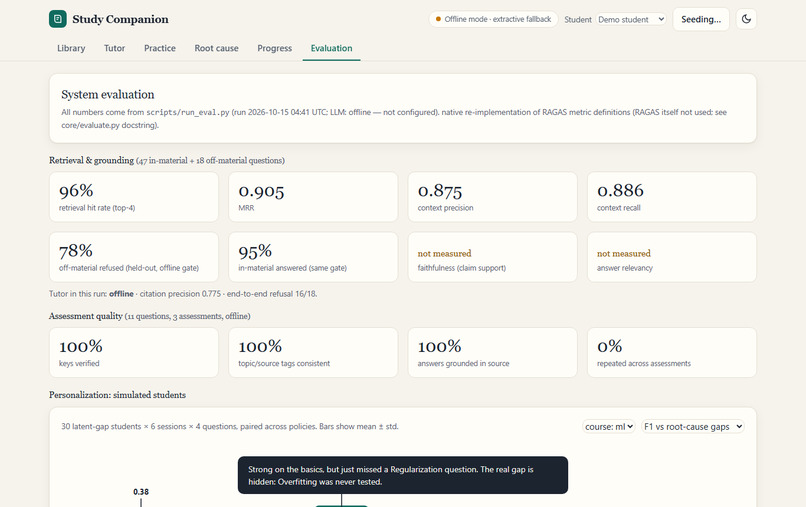Click the 95% in-material answered value

255,251
